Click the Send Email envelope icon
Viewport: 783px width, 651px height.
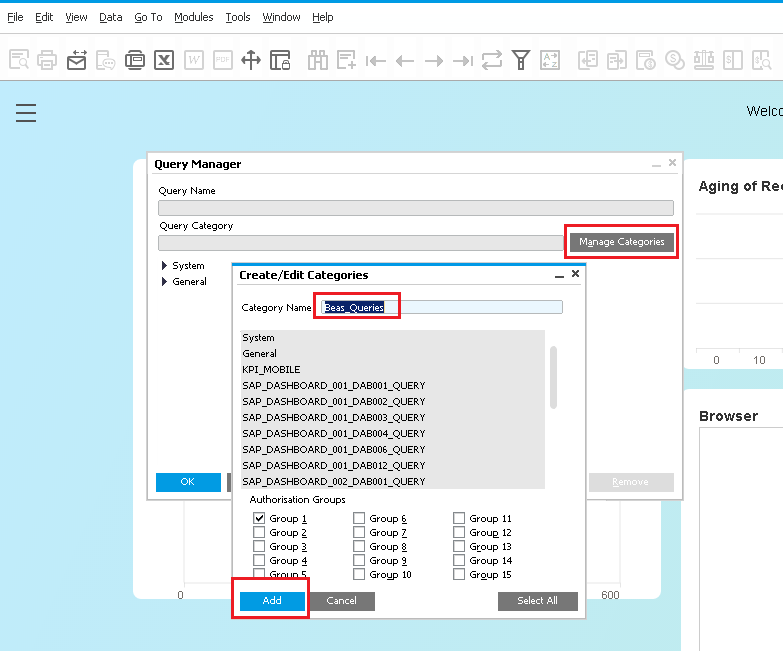(77, 60)
